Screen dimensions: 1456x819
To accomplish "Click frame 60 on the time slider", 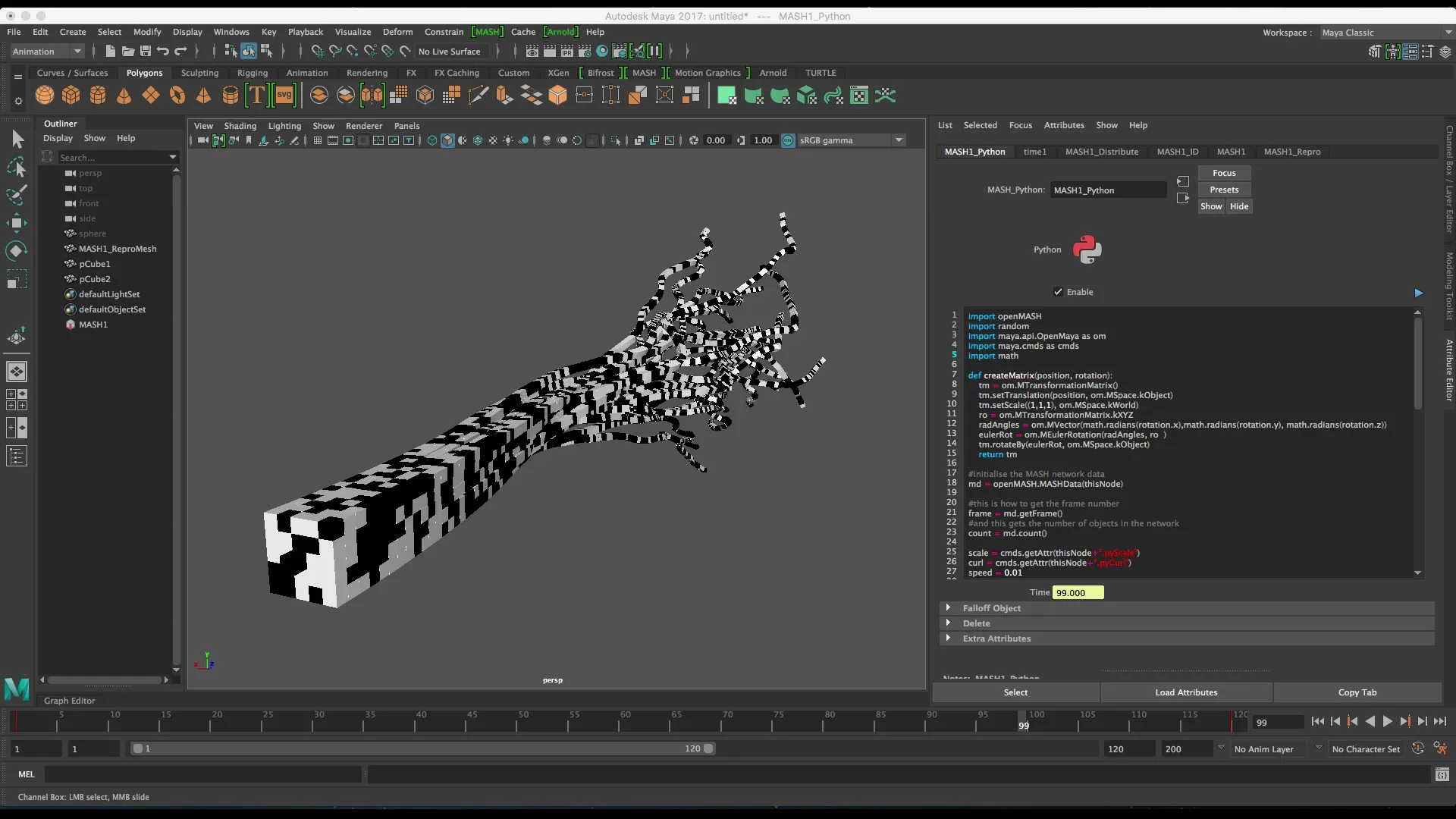I will point(620,723).
